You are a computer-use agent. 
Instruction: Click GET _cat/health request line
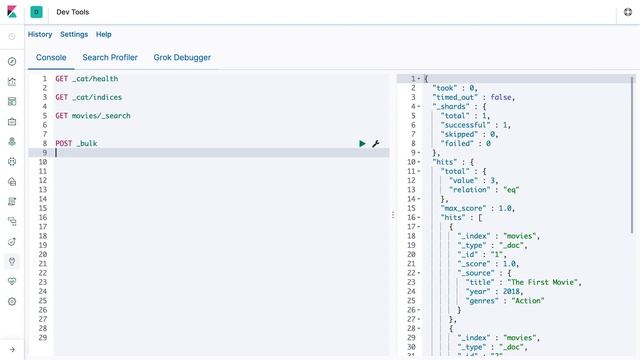87,79
